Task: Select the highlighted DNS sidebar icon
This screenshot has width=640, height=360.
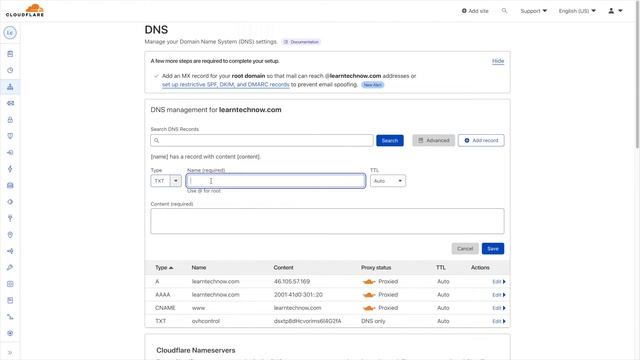Action: pyautogui.click(x=10, y=87)
